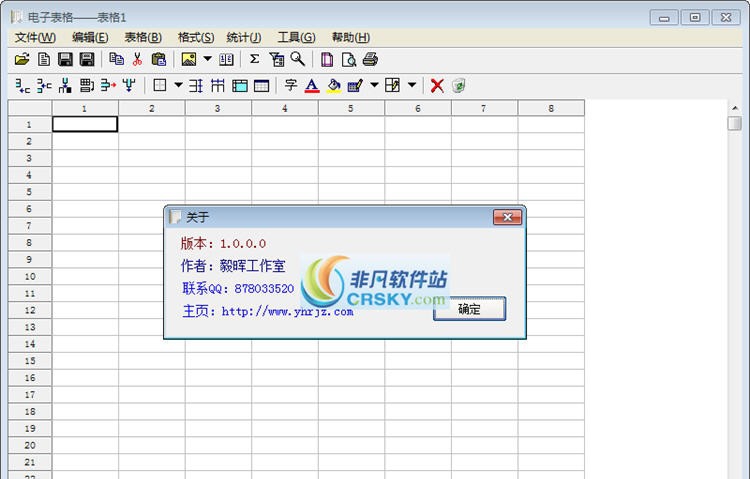
Task: Print with the printer icon
Action: (370, 59)
